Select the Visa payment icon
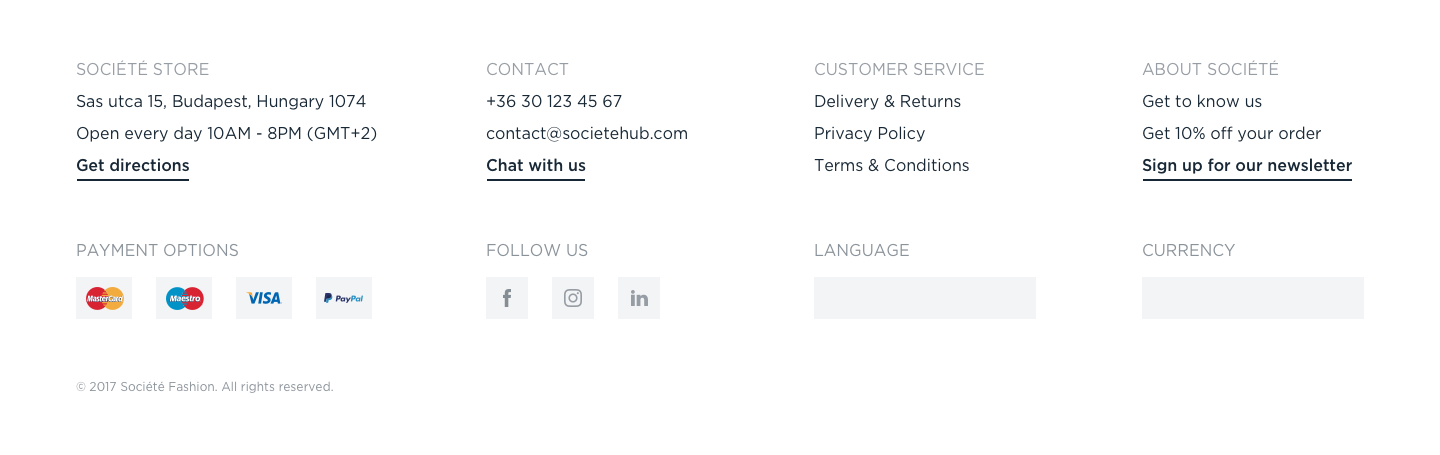Screen dimensions: 1440x455 click(264, 298)
